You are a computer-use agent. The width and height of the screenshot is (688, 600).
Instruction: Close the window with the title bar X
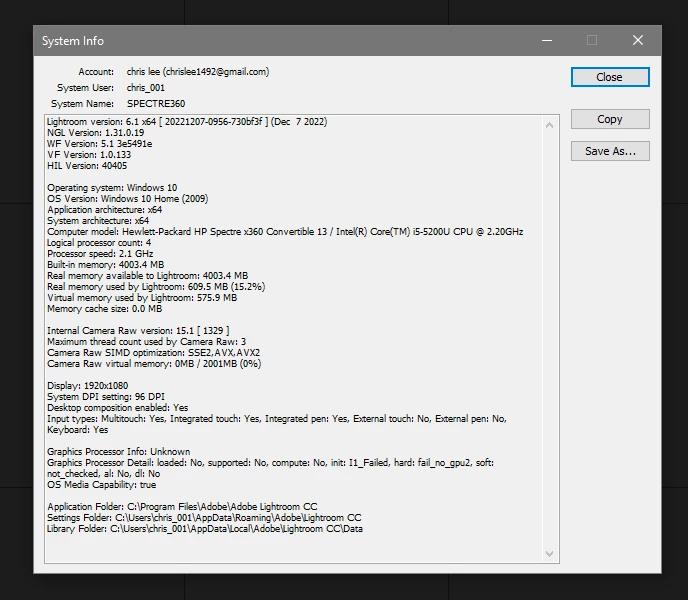pyautogui.click(x=638, y=40)
